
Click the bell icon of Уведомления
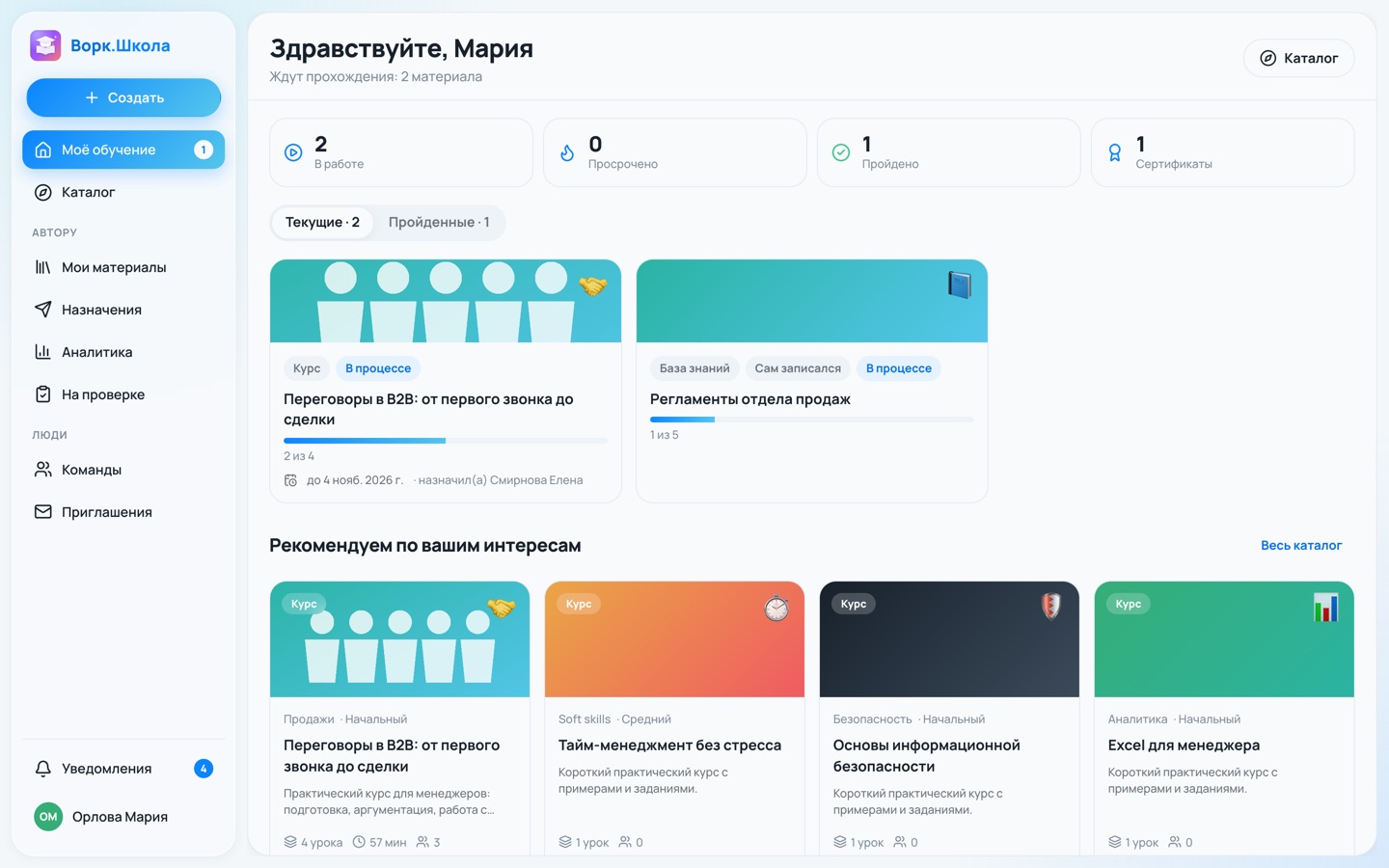pyautogui.click(x=42, y=769)
